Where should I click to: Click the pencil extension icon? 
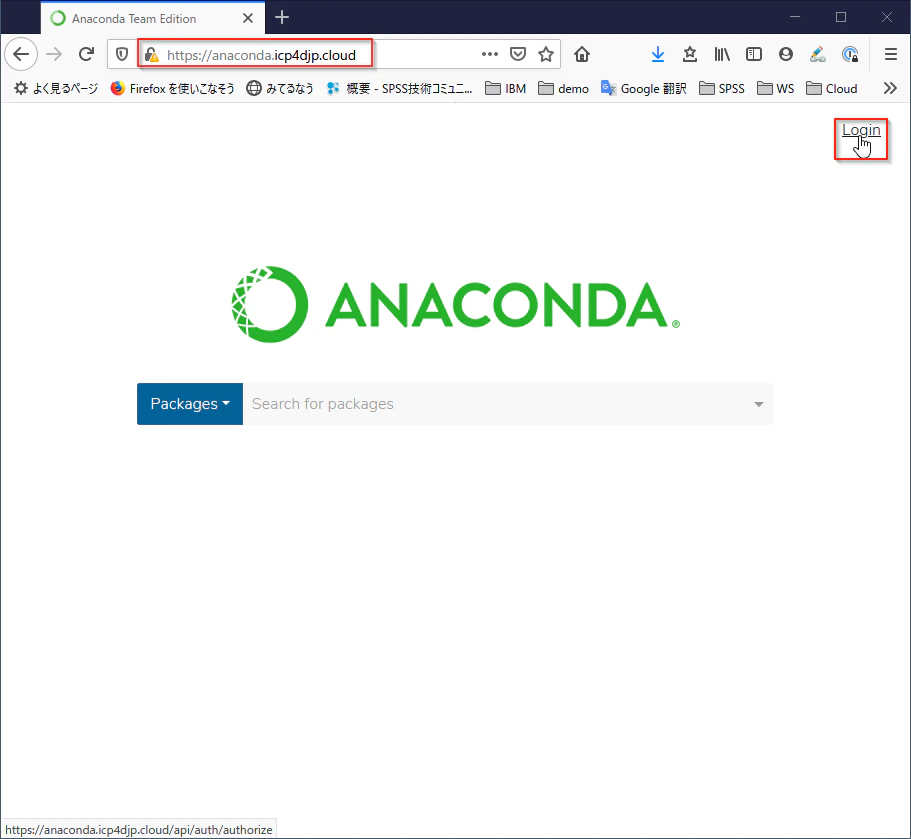click(817, 55)
